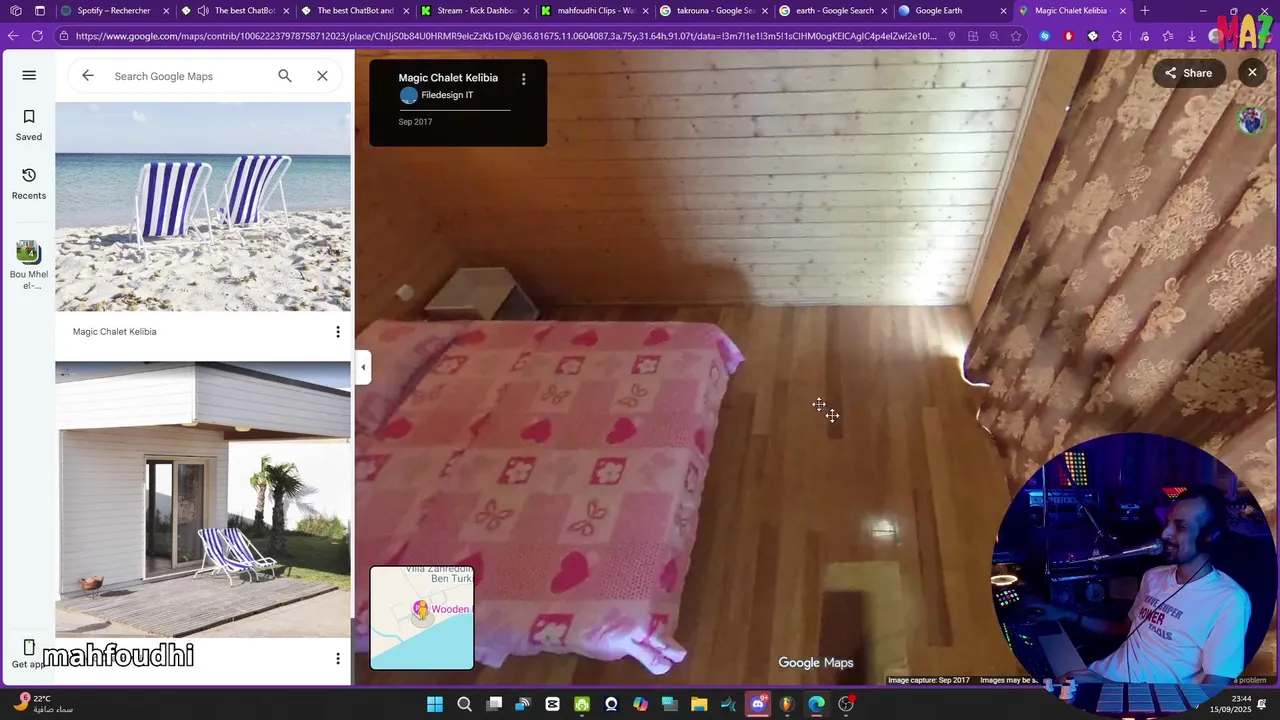Open File Explorer from the taskbar

coord(699,704)
